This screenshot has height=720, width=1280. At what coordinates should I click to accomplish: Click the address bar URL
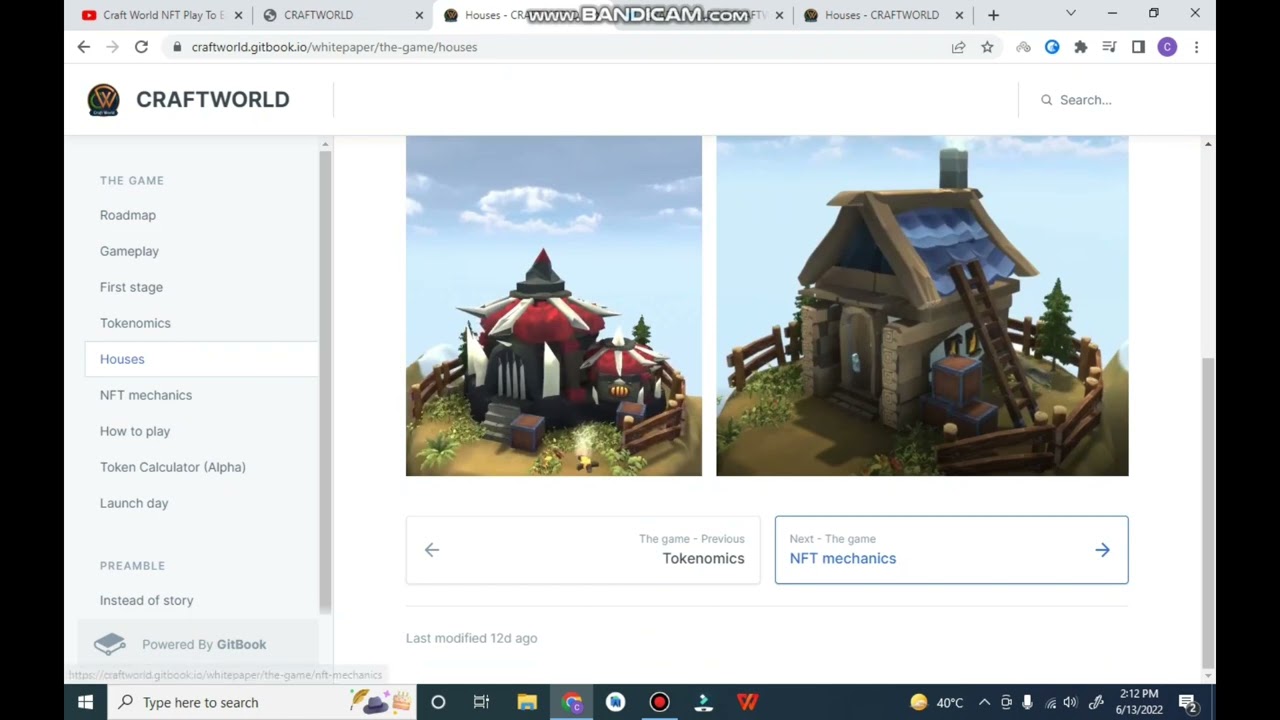(334, 47)
